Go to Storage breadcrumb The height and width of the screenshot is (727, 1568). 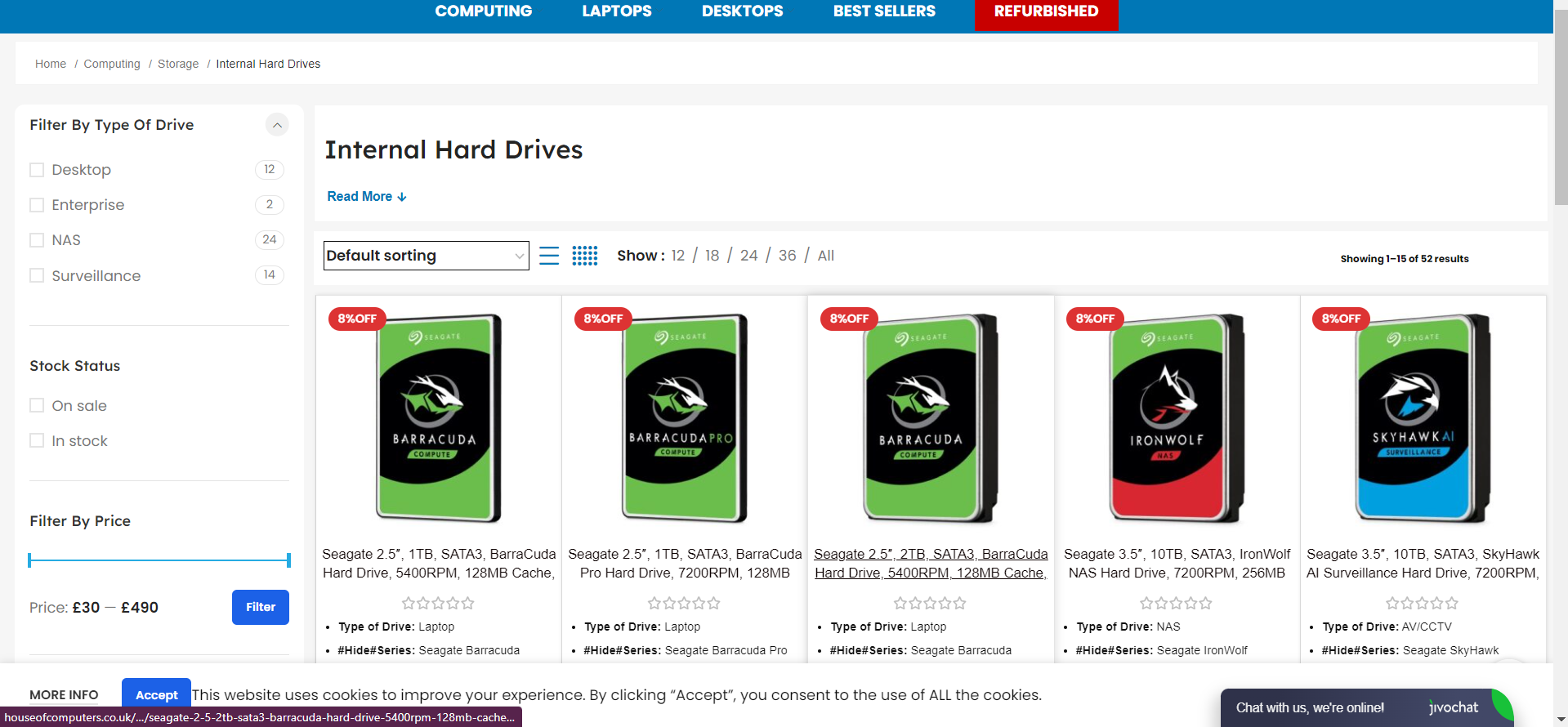coord(178,64)
